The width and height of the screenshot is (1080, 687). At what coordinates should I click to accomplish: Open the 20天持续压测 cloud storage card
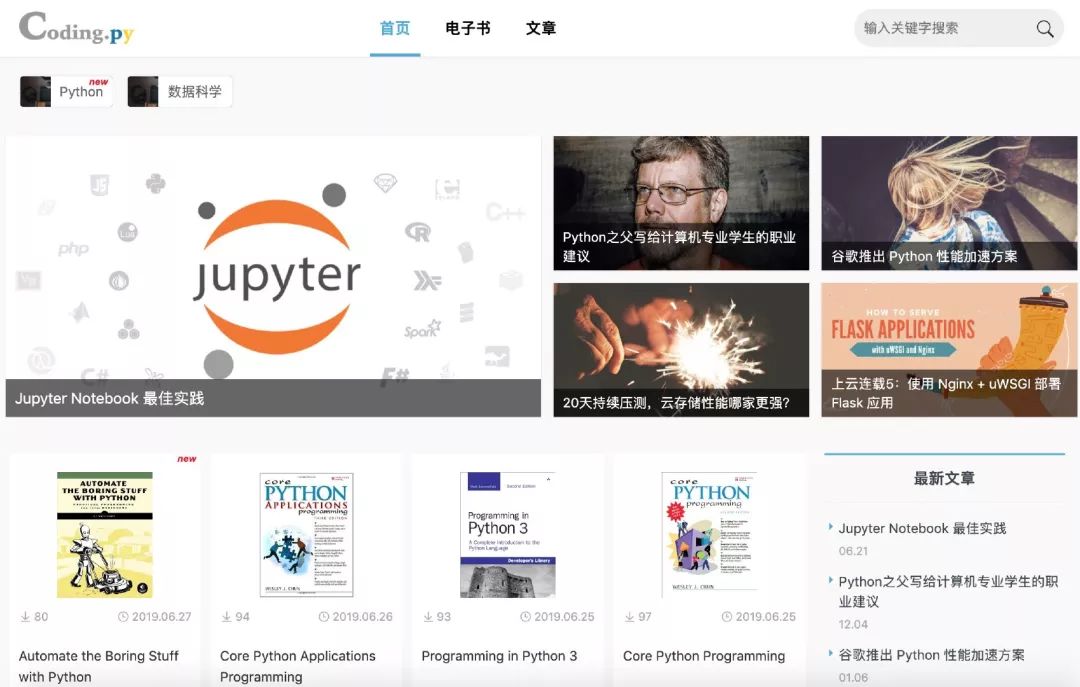(x=681, y=350)
